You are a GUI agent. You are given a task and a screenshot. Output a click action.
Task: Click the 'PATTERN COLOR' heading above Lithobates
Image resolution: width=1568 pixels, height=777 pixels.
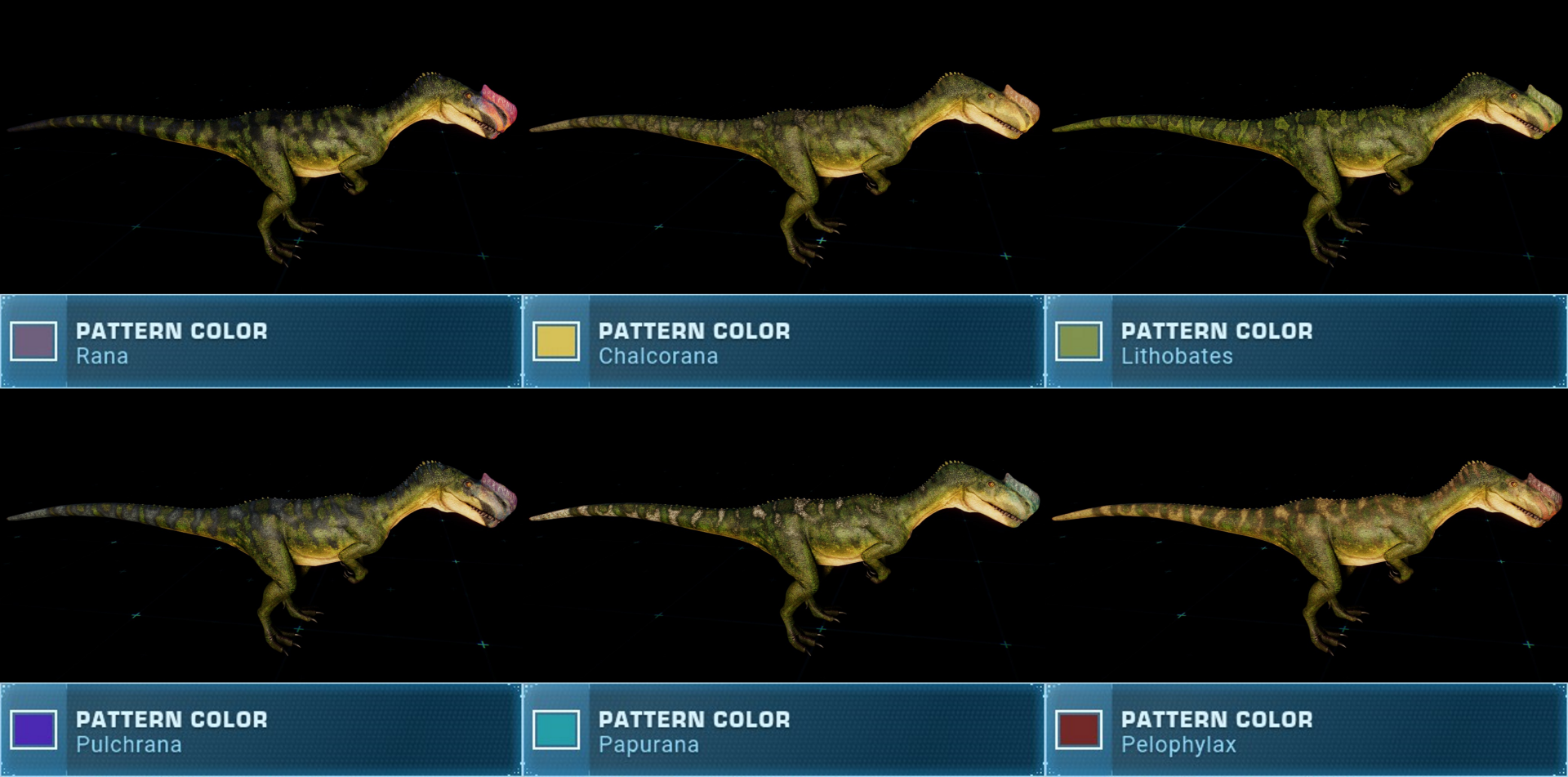1217,331
